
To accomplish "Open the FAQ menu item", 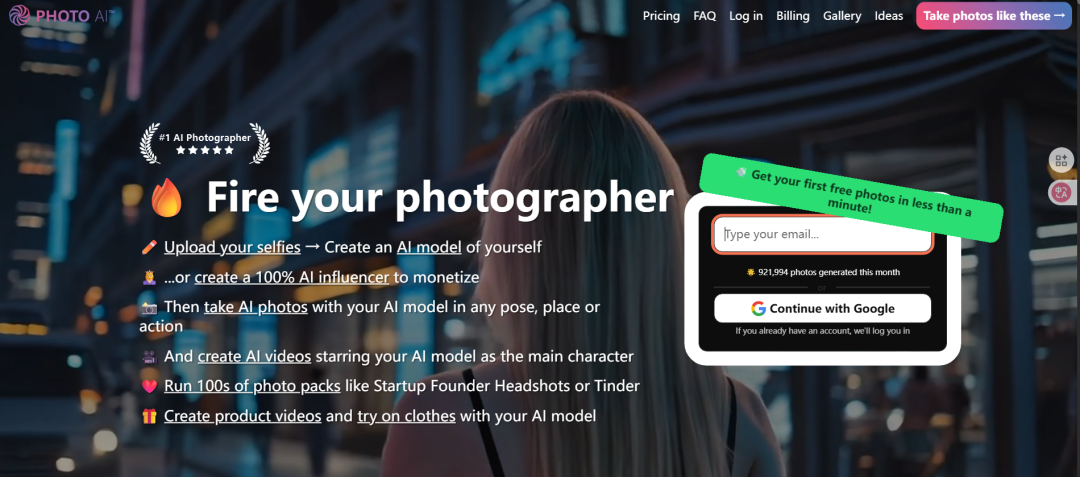I will tap(705, 16).
